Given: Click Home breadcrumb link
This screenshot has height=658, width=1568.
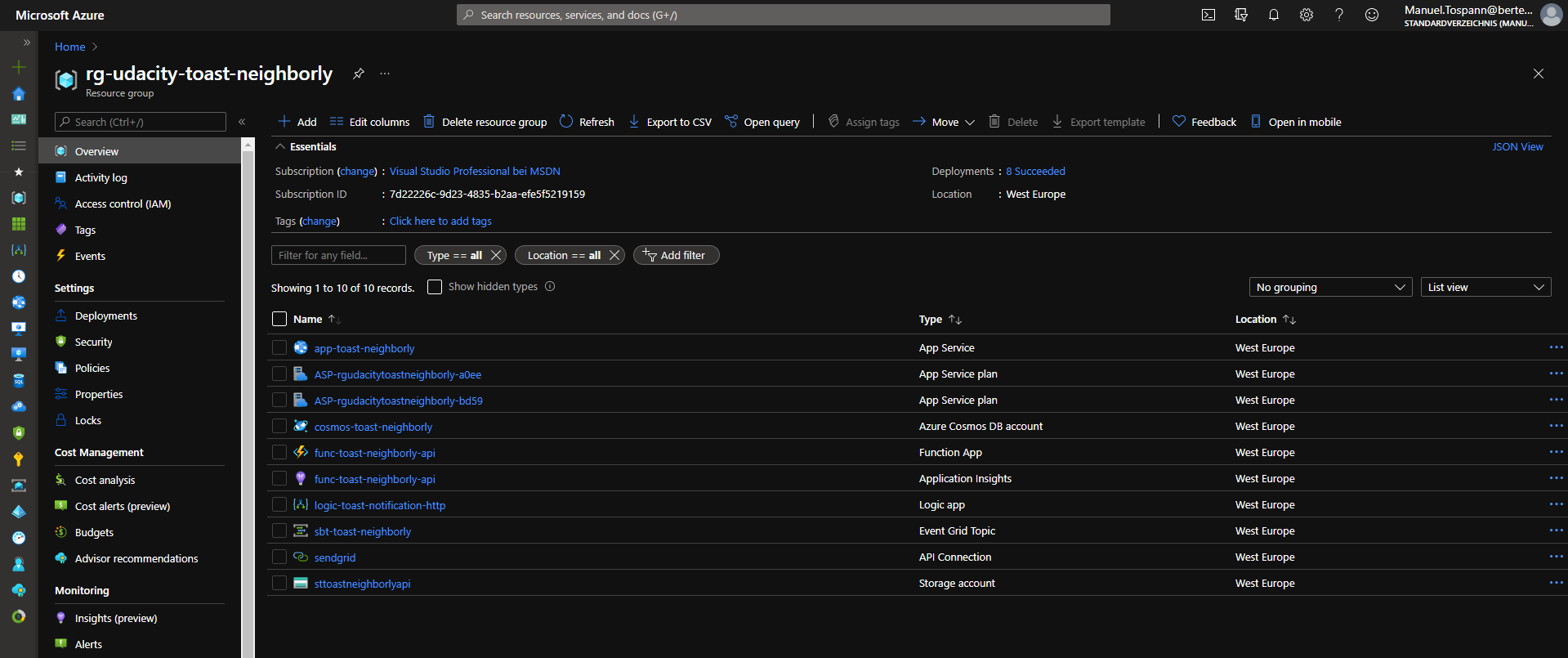Looking at the screenshot, I should (x=70, y=47).
